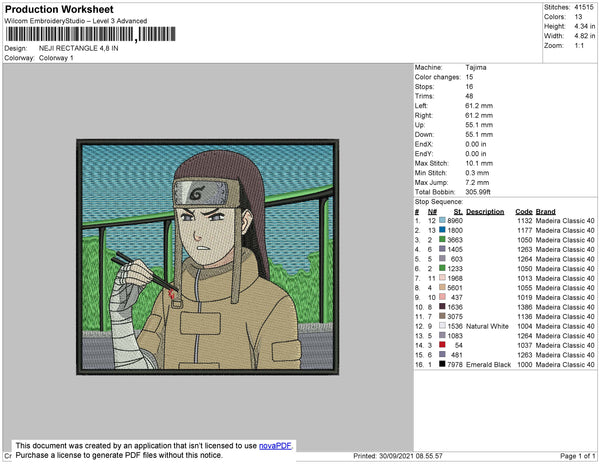Click the Brand column header
Screen dimensions: 600x464
(x=545, y=212)
